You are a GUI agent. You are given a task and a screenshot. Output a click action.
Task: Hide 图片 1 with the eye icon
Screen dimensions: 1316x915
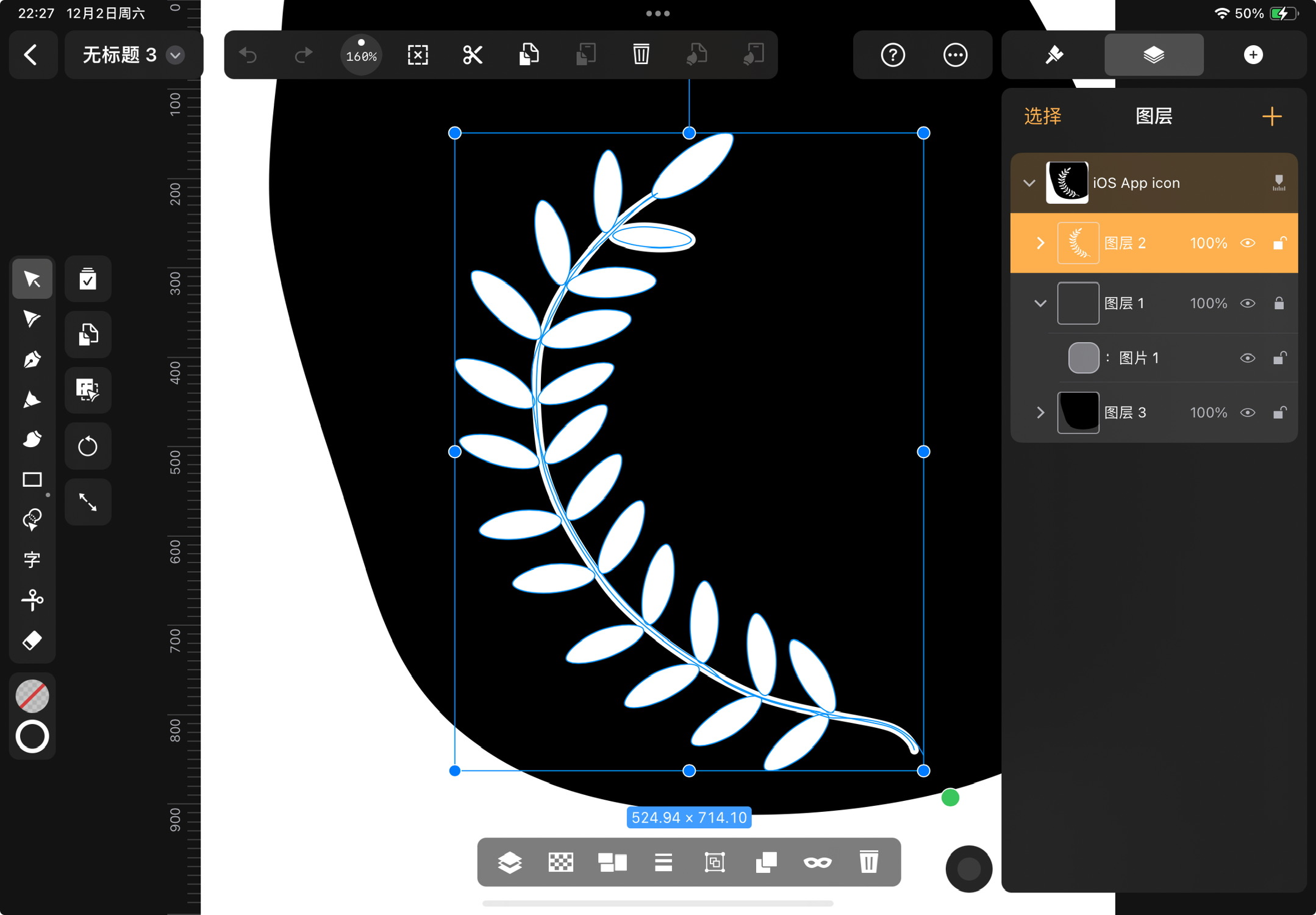click(x=1248, y=358)
